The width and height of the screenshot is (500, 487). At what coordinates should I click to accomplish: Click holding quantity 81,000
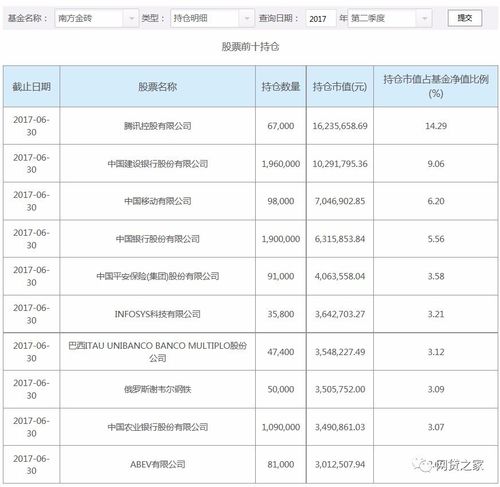[281, 464]
